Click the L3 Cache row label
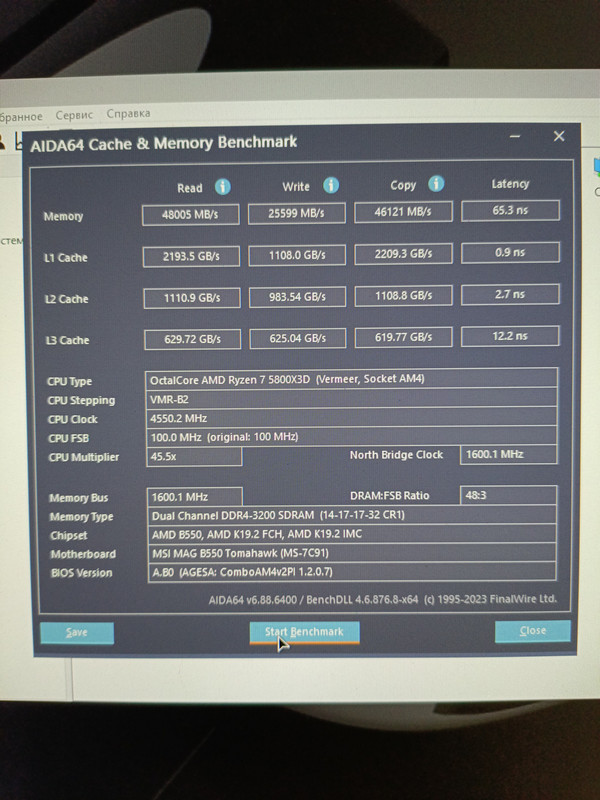600x800 pixels. [x=67, y=340]
